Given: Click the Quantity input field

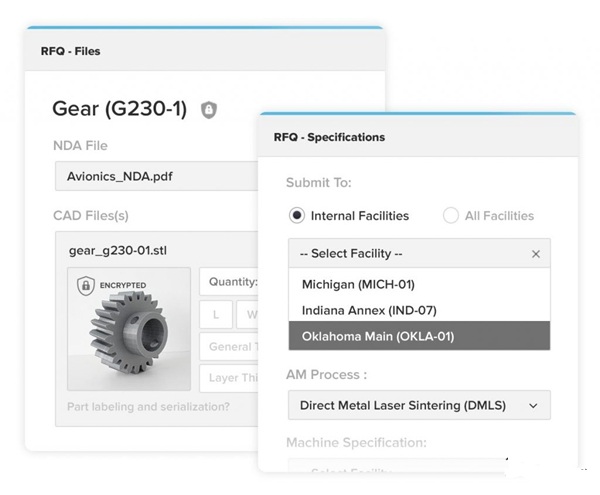Looking at the screenshot, I should (229, 282).
